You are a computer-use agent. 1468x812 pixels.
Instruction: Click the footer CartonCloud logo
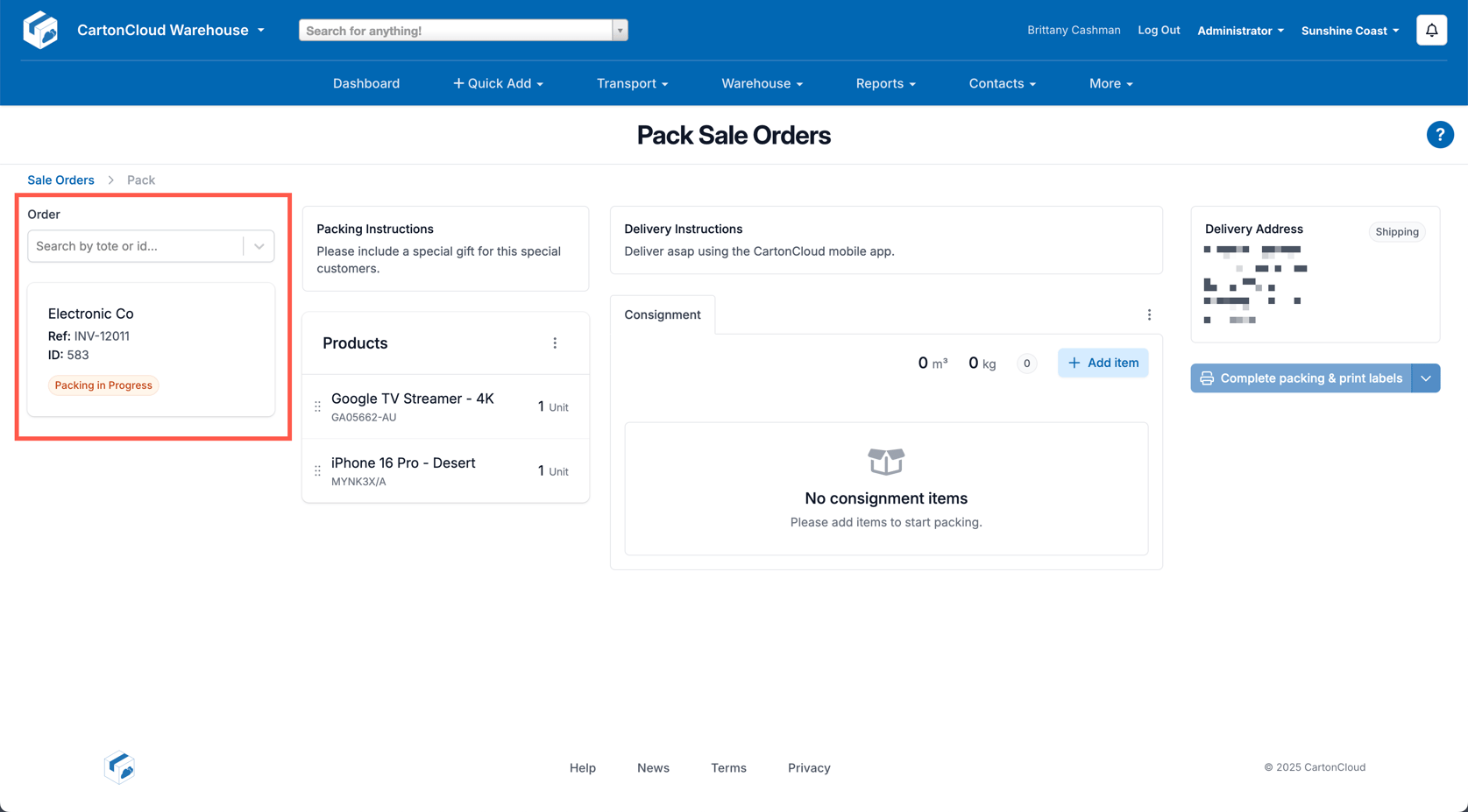119,767
